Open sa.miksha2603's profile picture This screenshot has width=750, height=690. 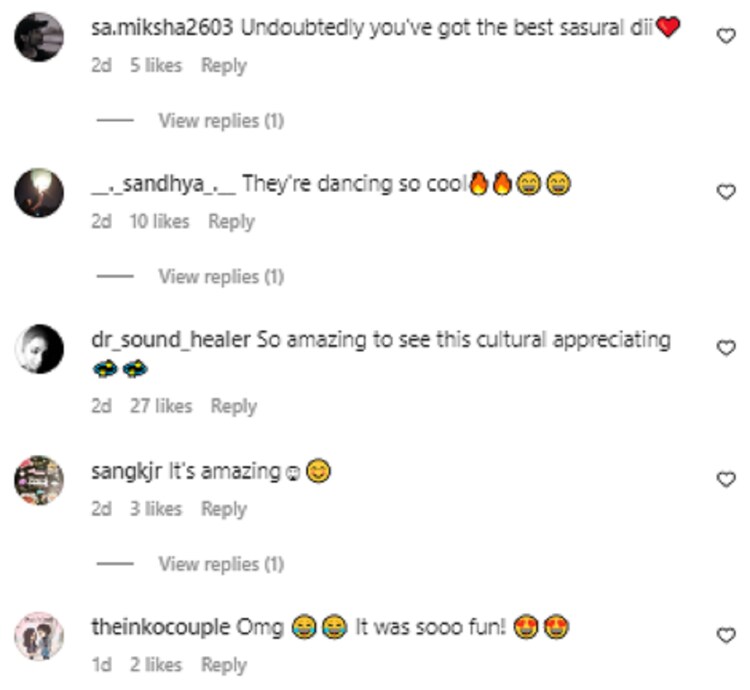(39, 37)
